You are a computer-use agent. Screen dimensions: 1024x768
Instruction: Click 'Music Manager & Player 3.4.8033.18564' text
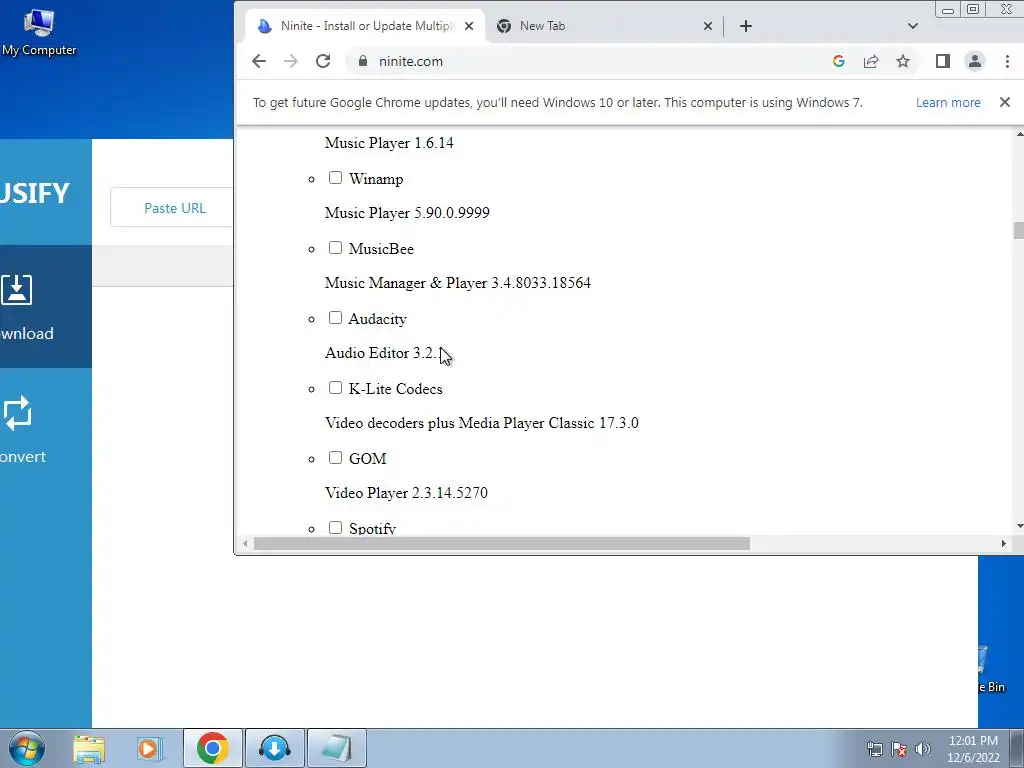click(x=458, y=283)
